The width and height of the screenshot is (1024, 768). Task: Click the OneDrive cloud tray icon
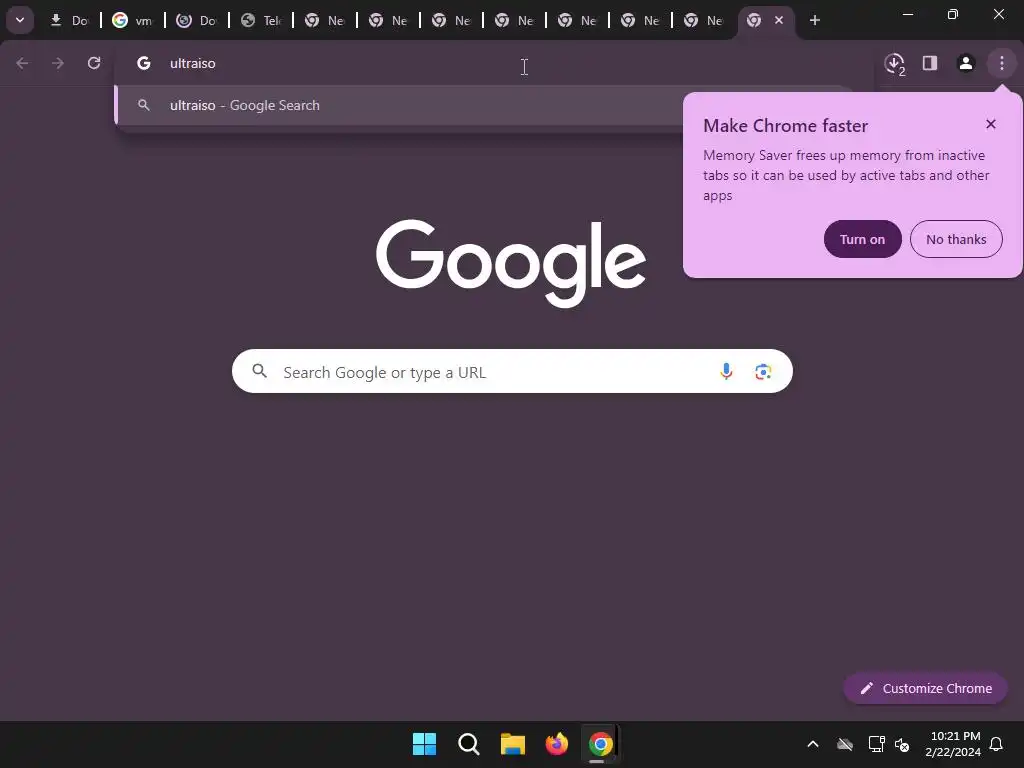point(845,744)
